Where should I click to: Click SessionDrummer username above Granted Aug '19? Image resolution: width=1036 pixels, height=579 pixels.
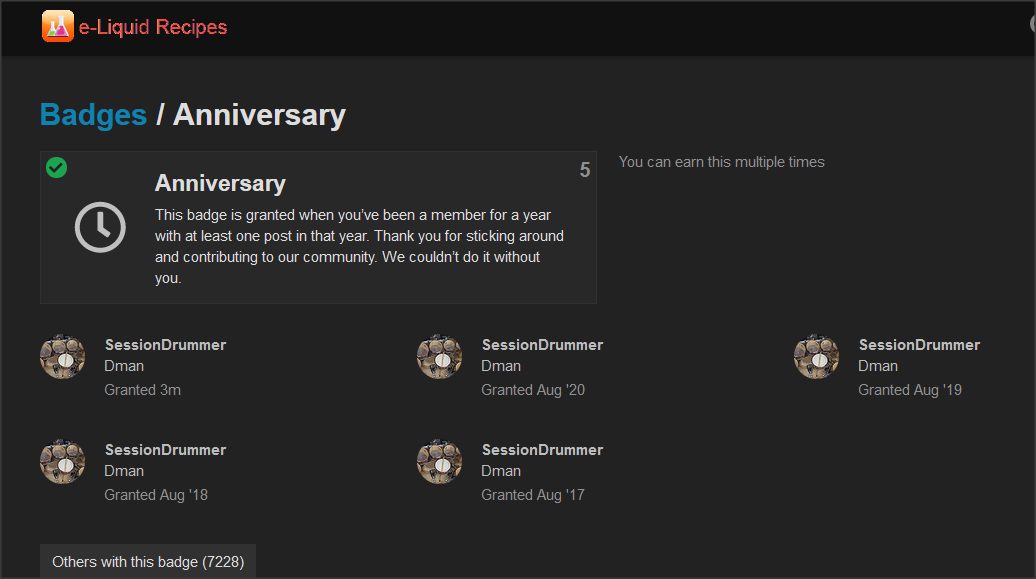pos(919,345)
